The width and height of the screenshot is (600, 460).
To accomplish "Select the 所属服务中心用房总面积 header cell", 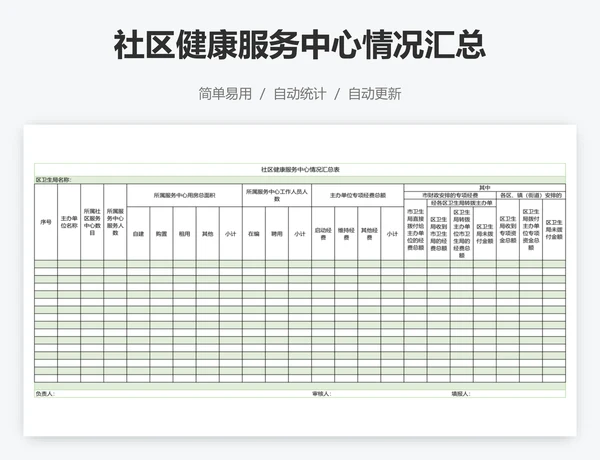I will (184, 195).
